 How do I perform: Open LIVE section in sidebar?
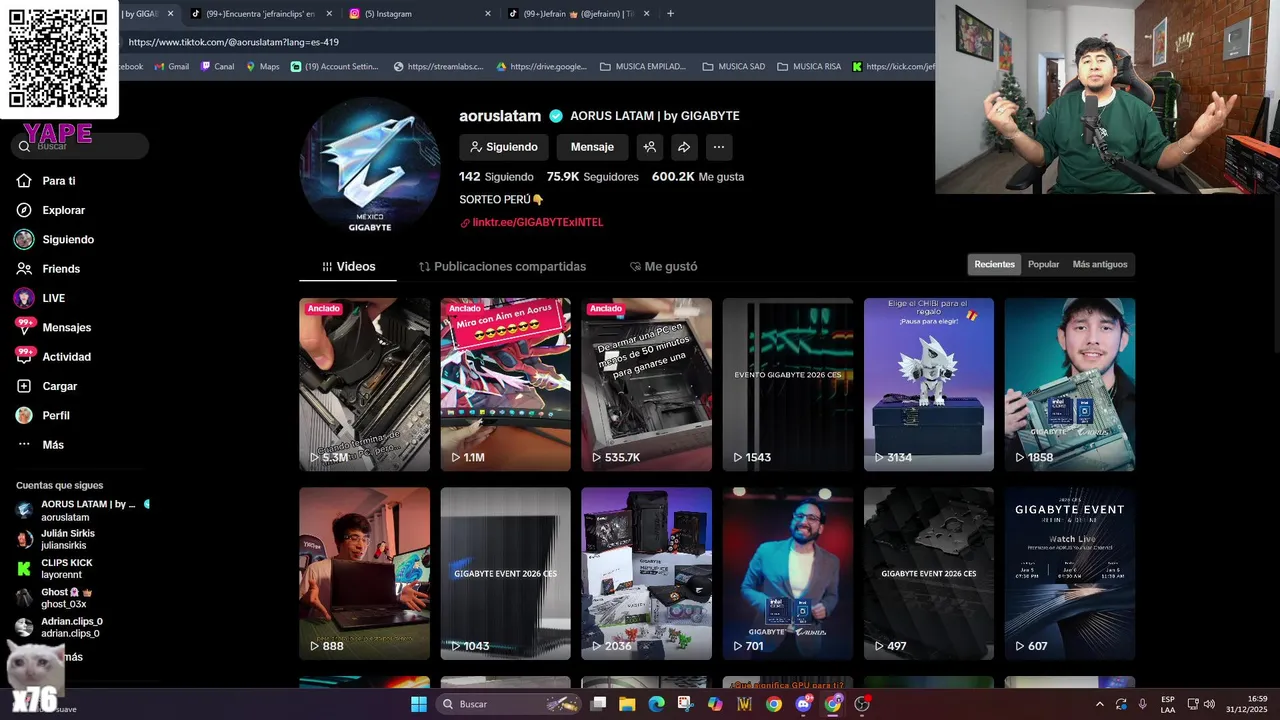[41, 298]
